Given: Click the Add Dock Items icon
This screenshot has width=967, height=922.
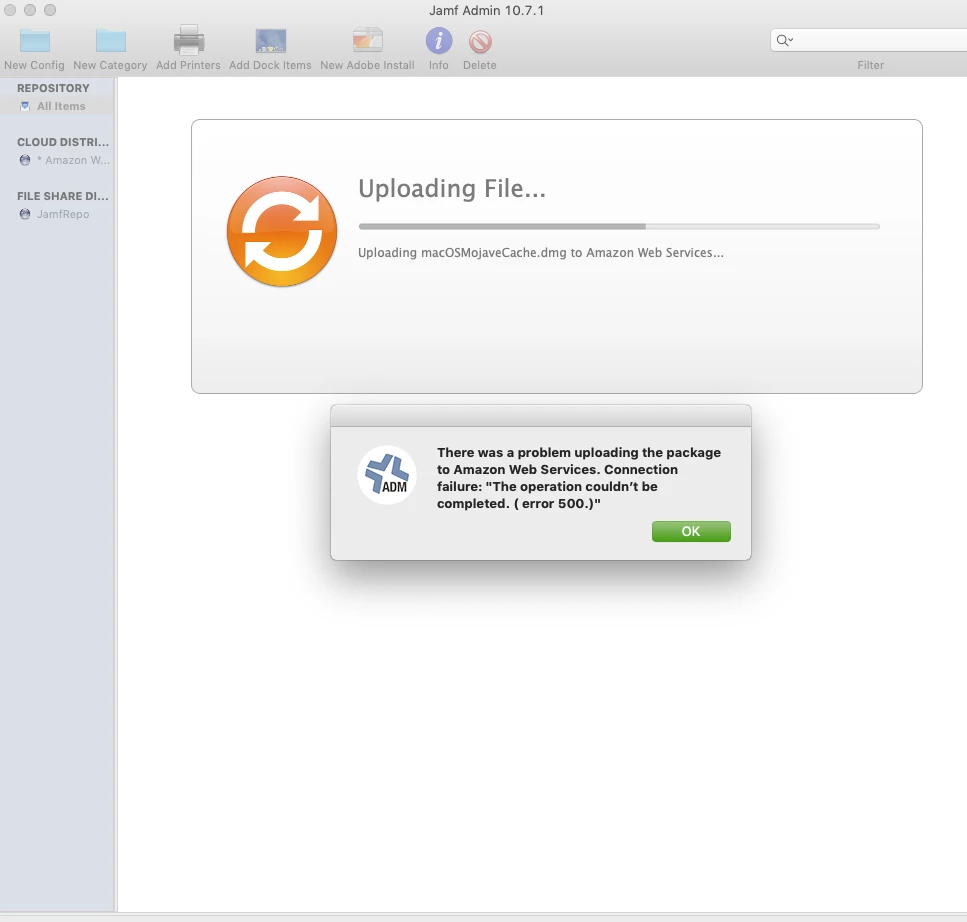Looking at the screenshot, I should [271, 41].
